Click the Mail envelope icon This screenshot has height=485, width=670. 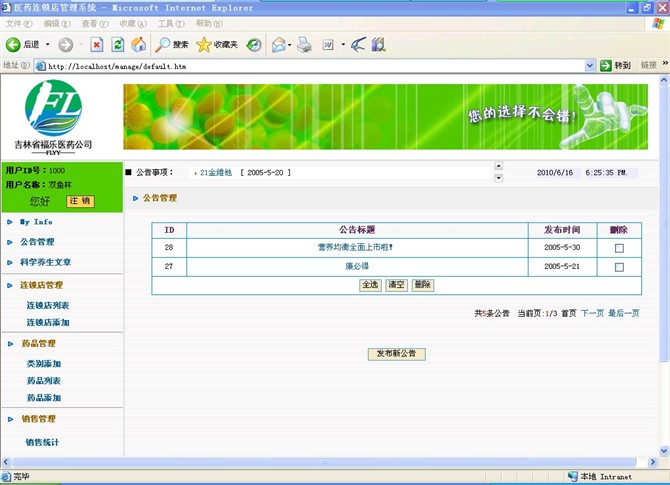click(x=278, y=45)
